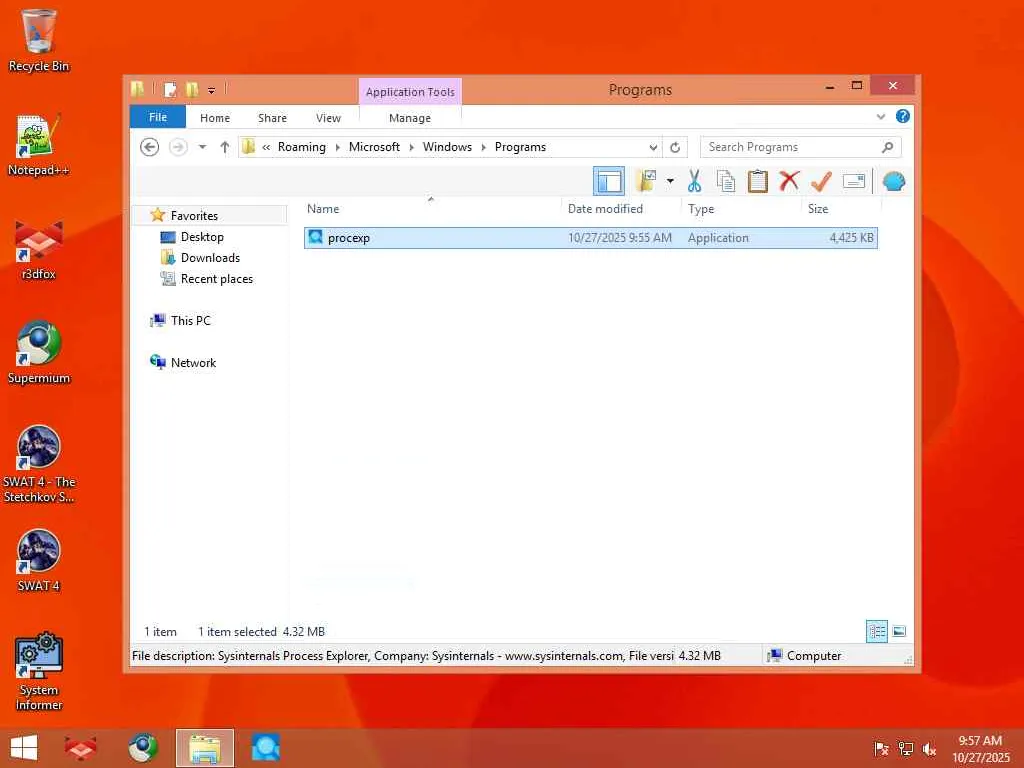Click the New folder title bar icon
The height and width of the screenshot is (768, 1024).
point(192,89)
